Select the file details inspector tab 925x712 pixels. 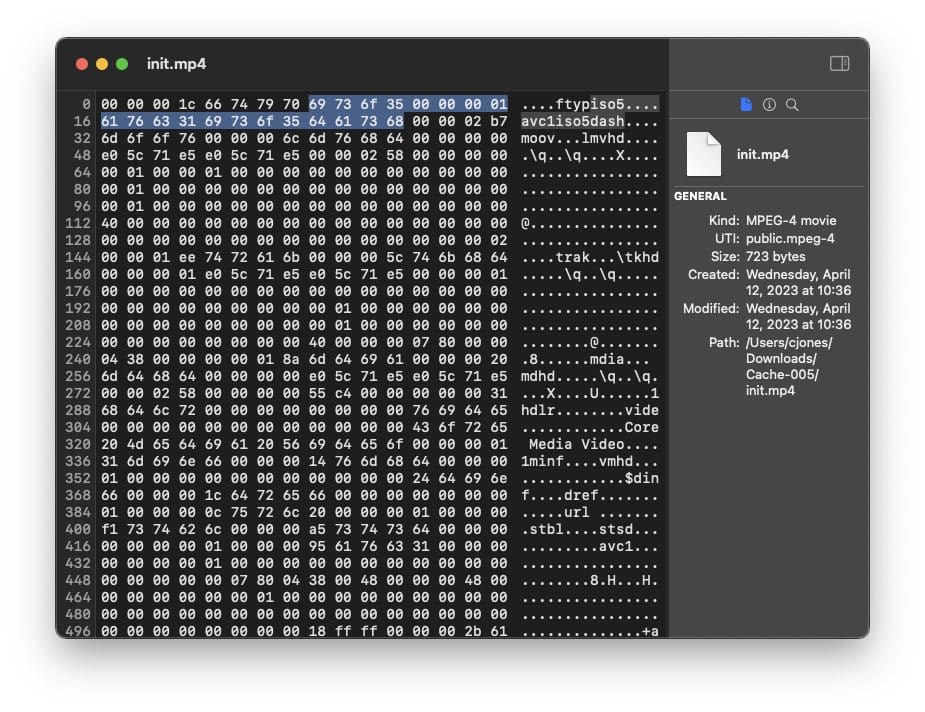click(746, 104)
